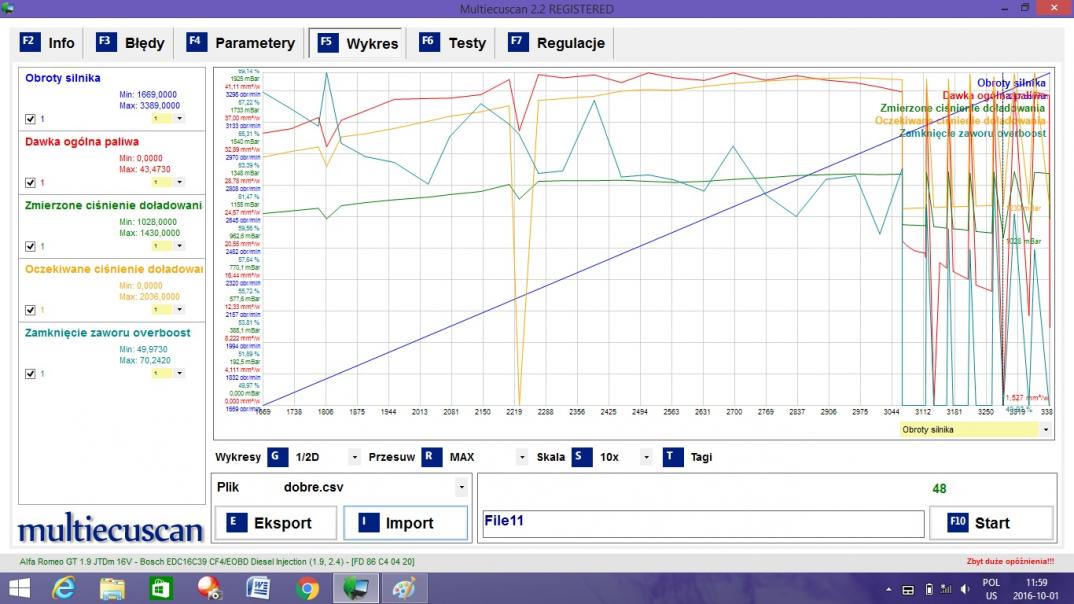The width and height of the screenshot is (1074, 604).
Task: Click the I icon on Import
Action: [368, 523]
